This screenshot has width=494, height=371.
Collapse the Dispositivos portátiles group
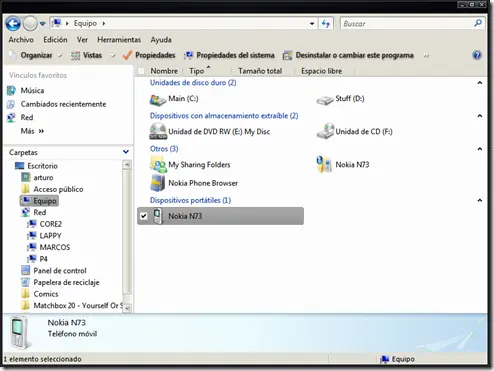(x=480, y=200)
